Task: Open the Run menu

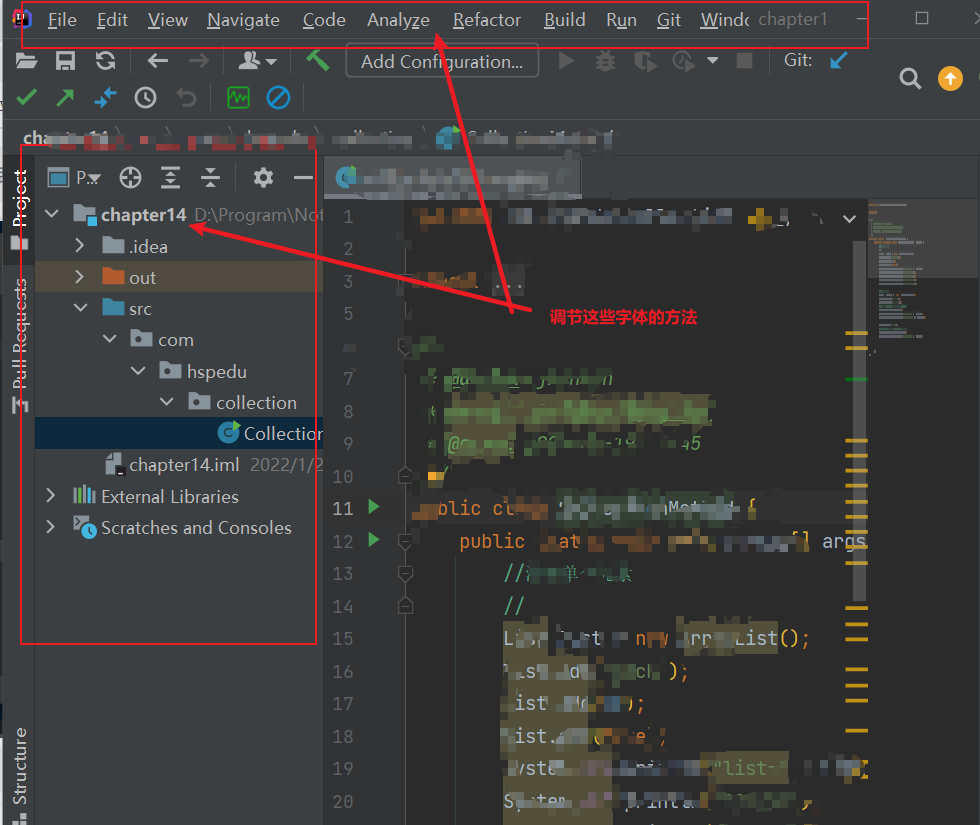Action: [x=621, y=20]
